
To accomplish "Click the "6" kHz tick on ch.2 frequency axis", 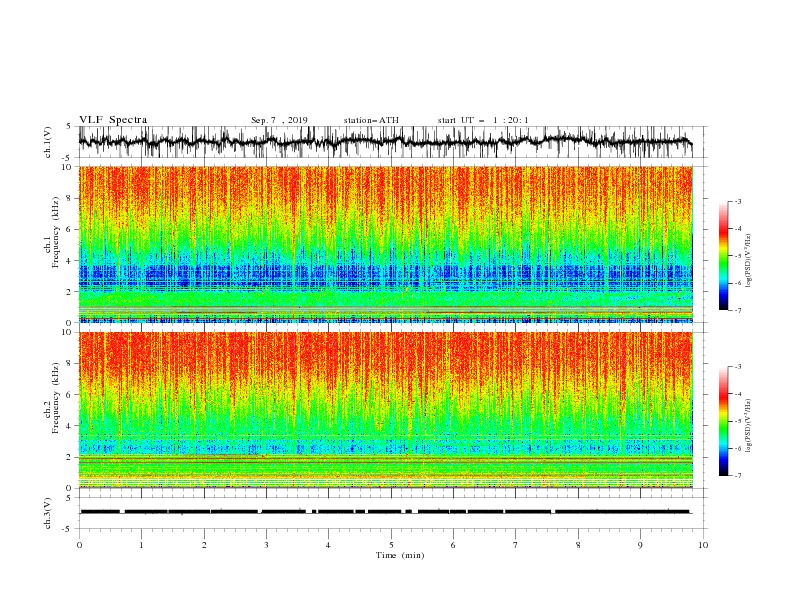I will tap(69, 395).
